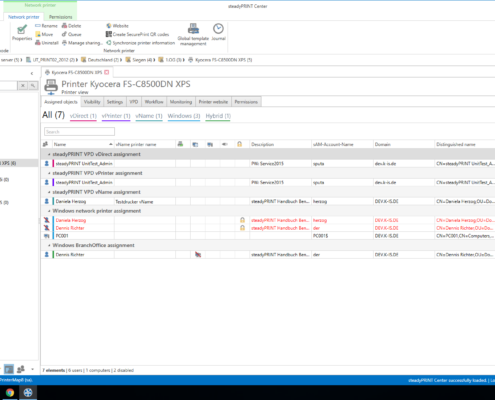Filter by vPrinter (1) assignments
This screenshot has height=400, width=495.
click(116, 116)
